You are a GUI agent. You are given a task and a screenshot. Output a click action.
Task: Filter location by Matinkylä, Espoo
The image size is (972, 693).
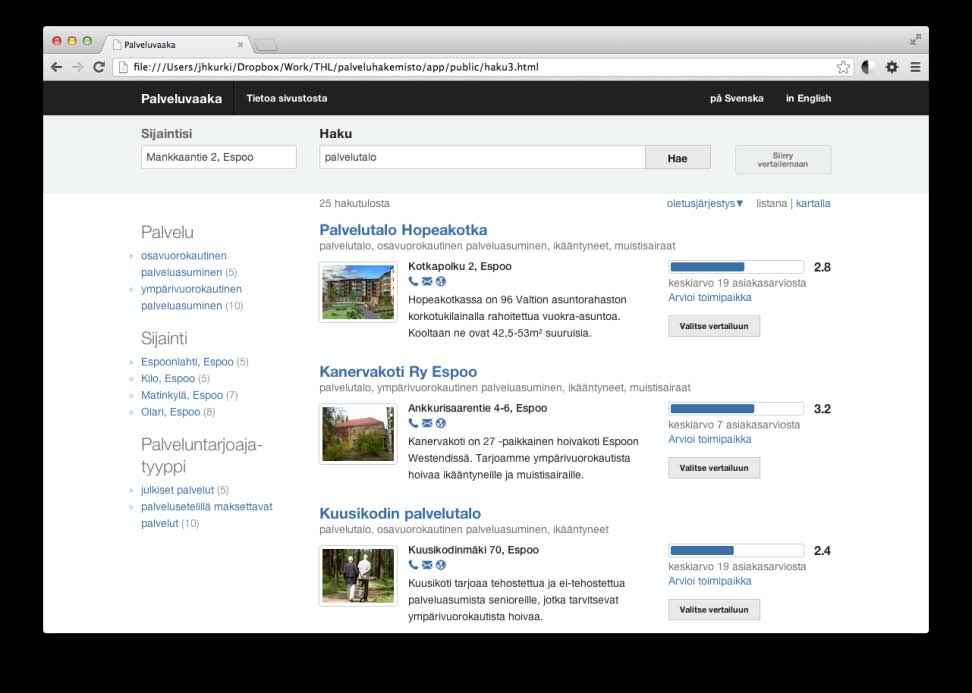[182, 395]
